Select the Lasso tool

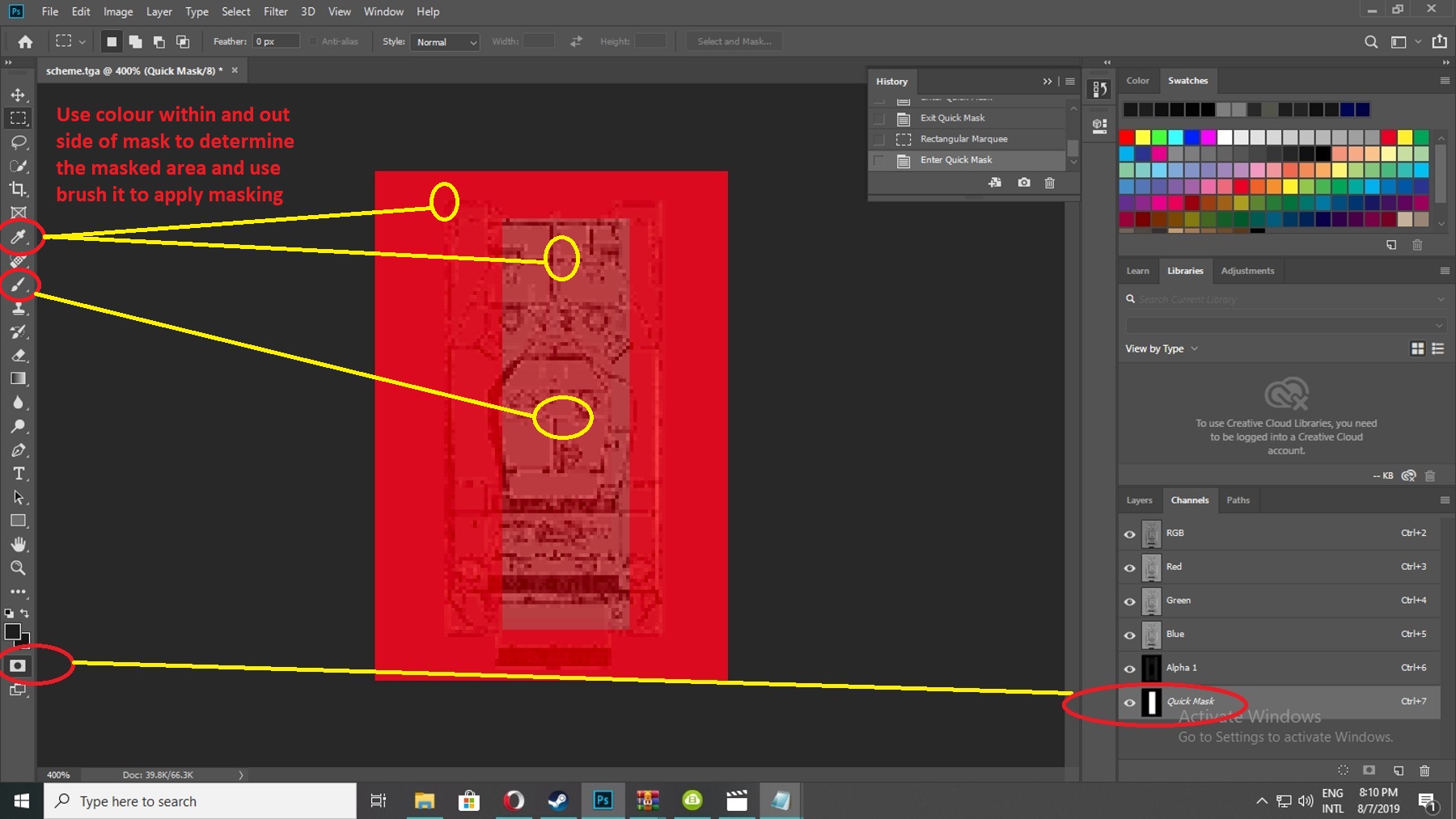(18, 142)
